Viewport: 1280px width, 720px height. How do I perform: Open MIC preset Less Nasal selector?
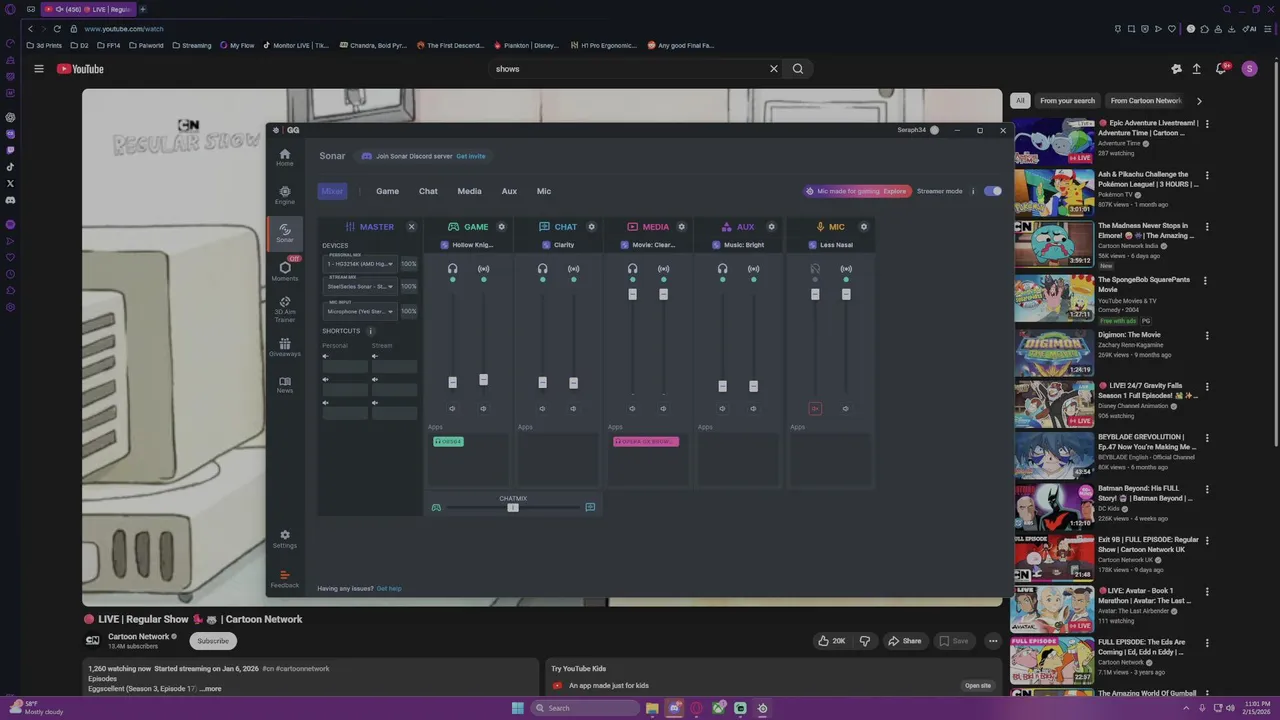[x=830, y=245]
